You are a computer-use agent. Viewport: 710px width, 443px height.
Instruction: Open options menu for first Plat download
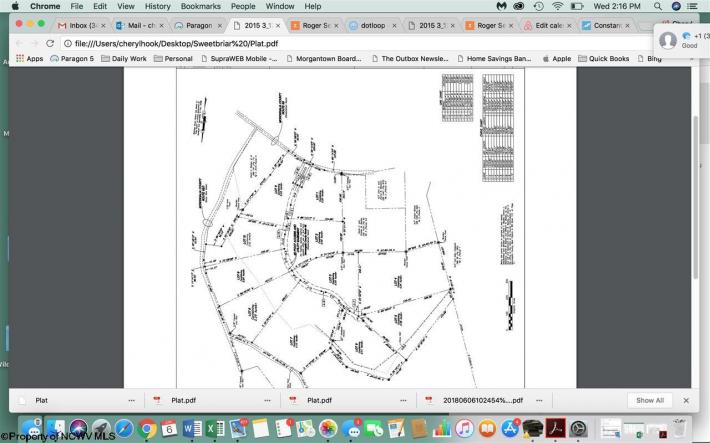click(x=131, y=400)
